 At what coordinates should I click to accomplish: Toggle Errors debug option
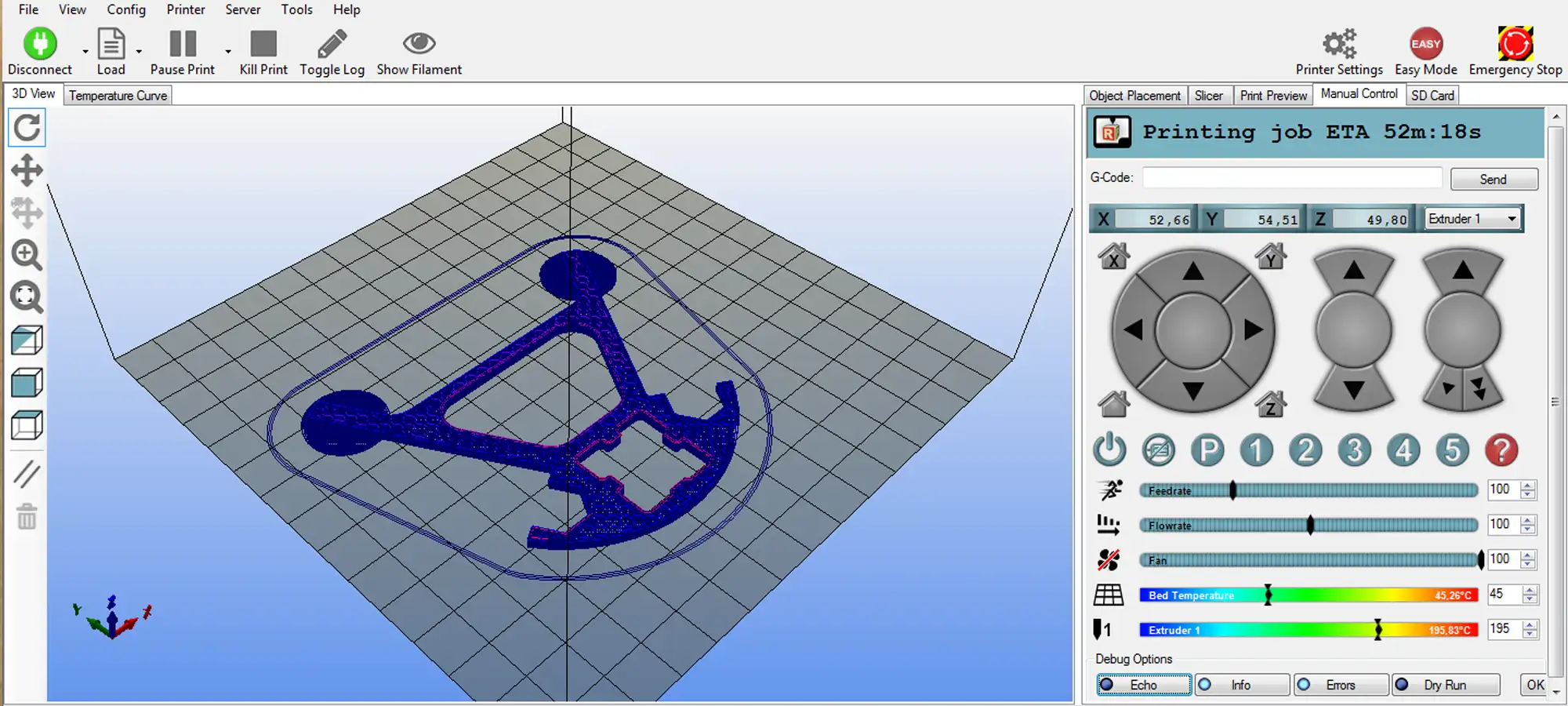pyautogui.click(x=1341, y=685)
